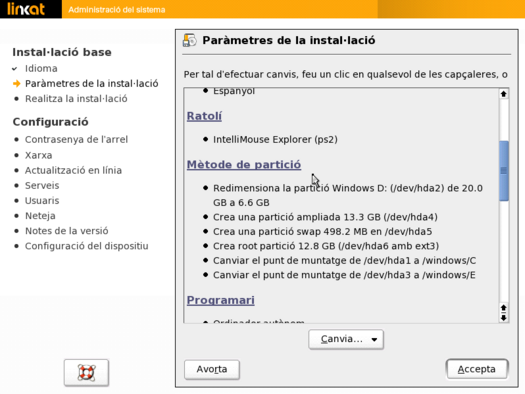525x394 pixels.
Task: Click the Instal·lació base heading
Action: tap(62, 52)
